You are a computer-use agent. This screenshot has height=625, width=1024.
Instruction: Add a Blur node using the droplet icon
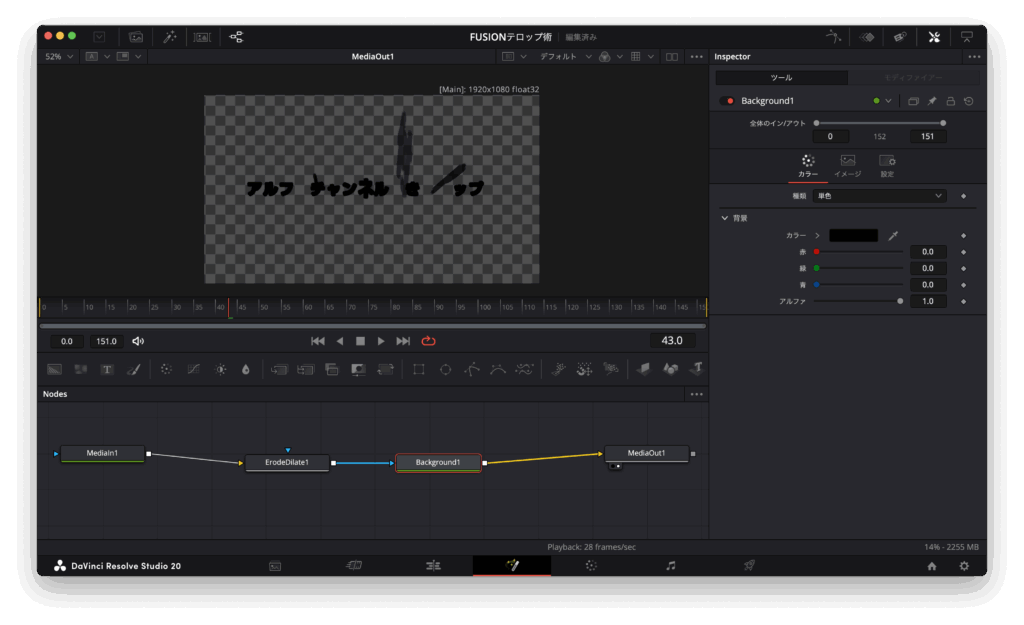click(x=246, y=369)
